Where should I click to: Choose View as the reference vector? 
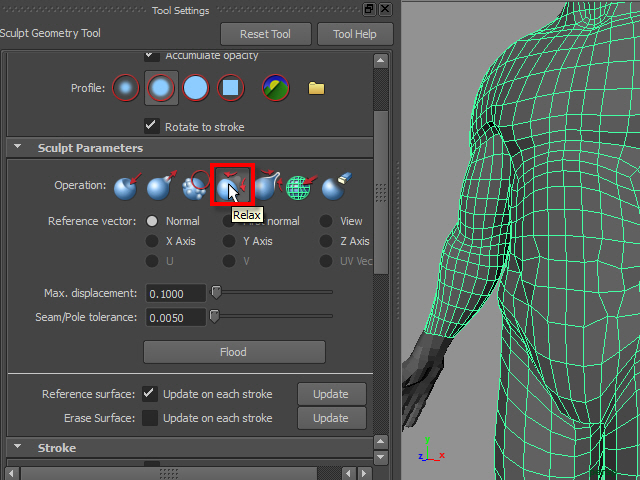[326, 221]
